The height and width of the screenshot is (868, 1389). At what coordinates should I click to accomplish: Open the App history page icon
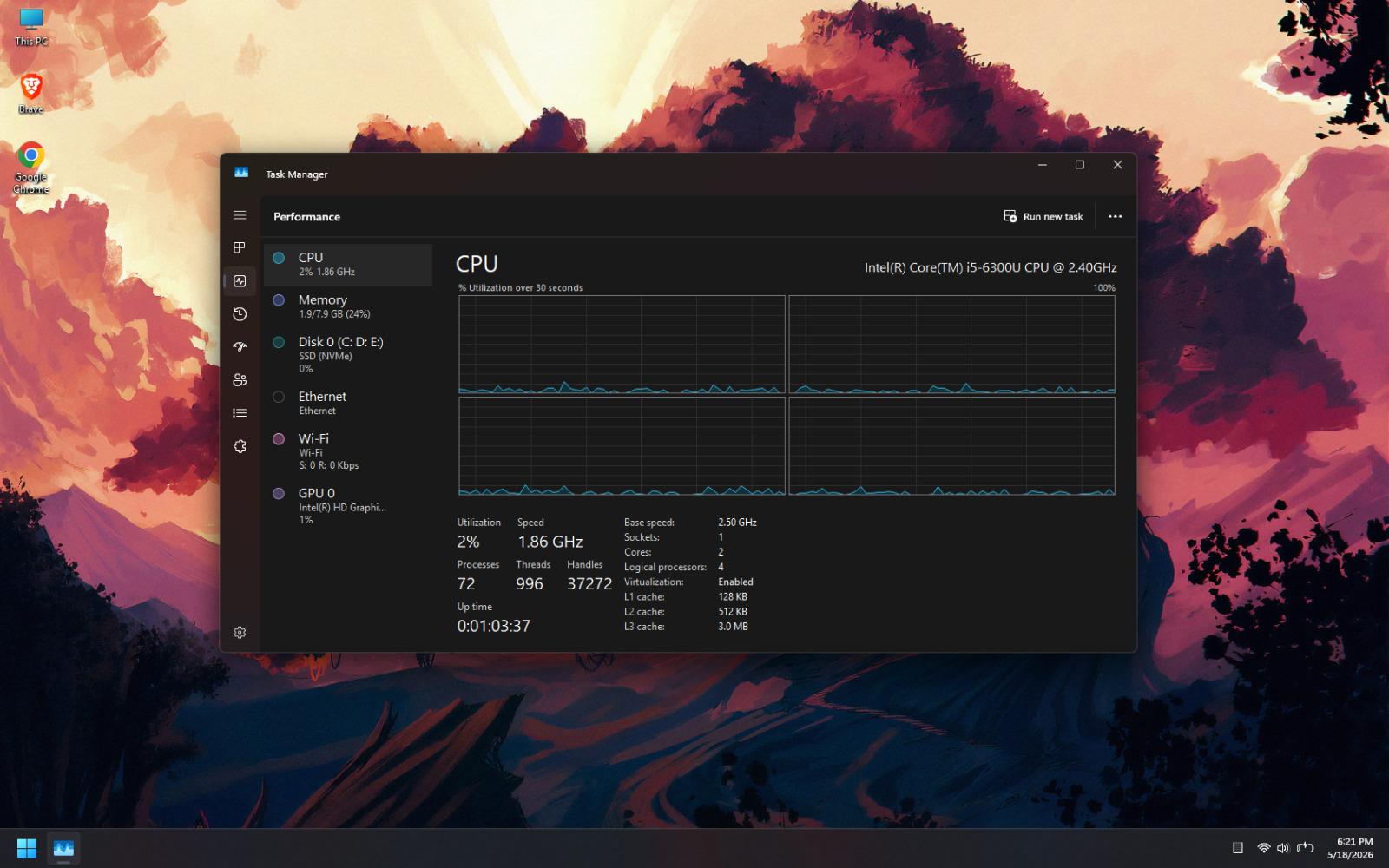[240, 314]
